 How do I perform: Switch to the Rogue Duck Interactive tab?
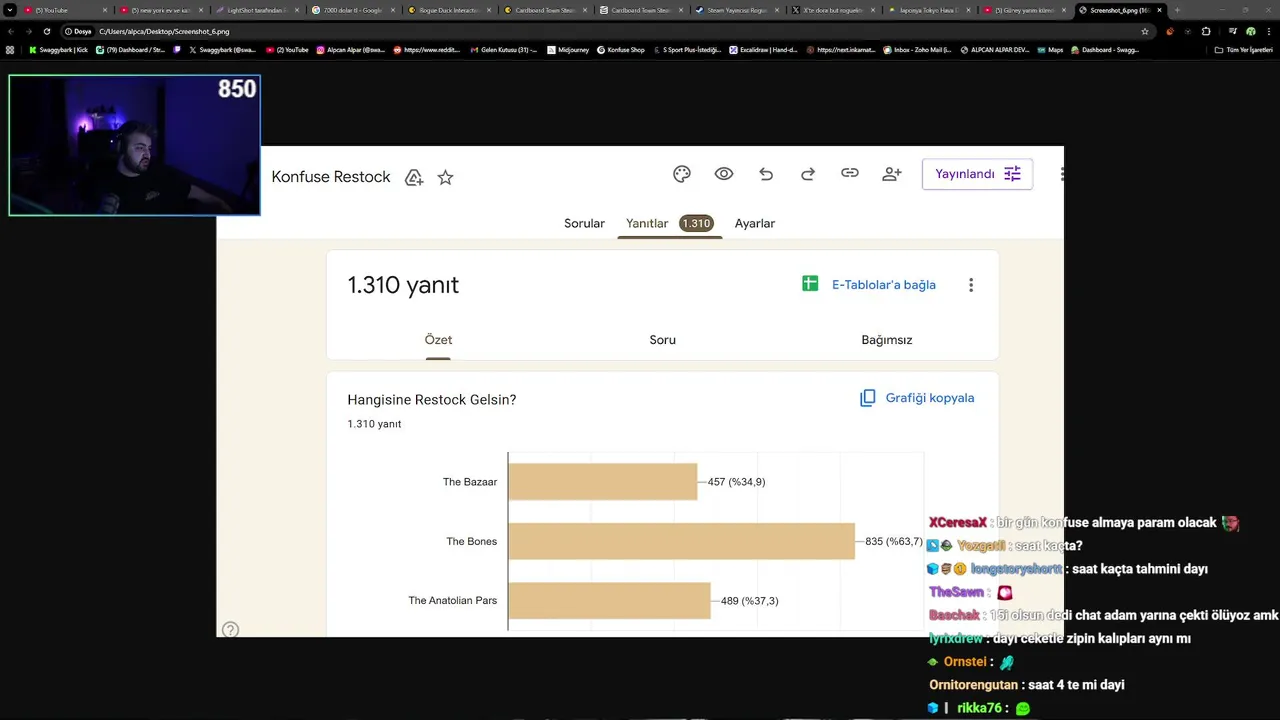[x=448, y=10]
